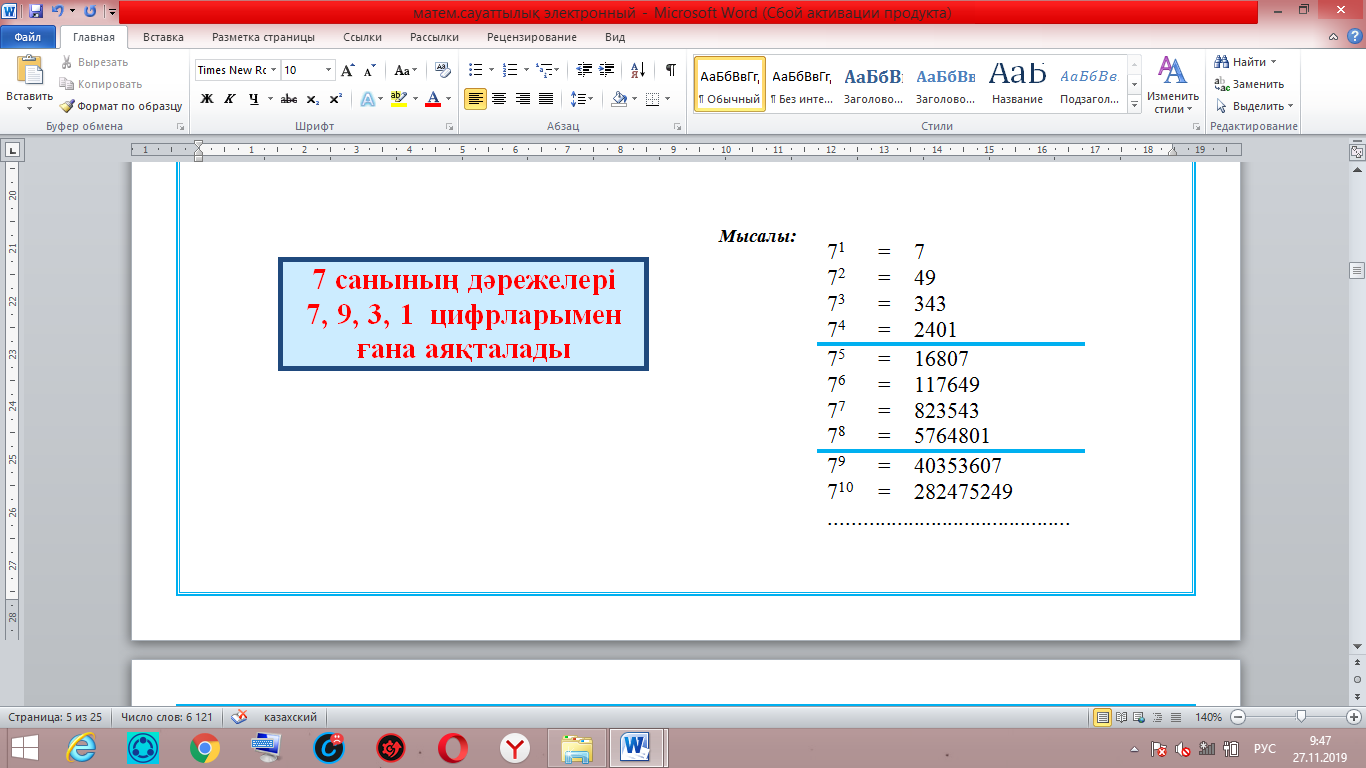The height and width of the screenshot is (768, 1366).
Task: Open Выделить dropdown menu
Action: click(x=1254, y=106)
